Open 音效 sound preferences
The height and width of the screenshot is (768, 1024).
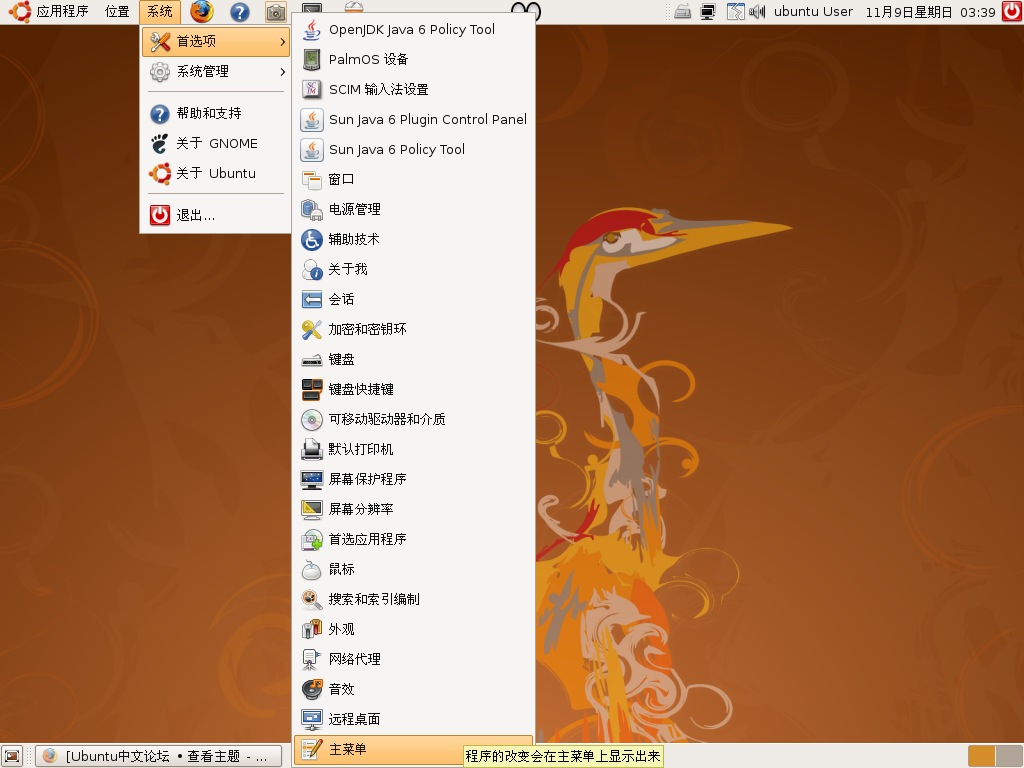[x=413, y=690]
